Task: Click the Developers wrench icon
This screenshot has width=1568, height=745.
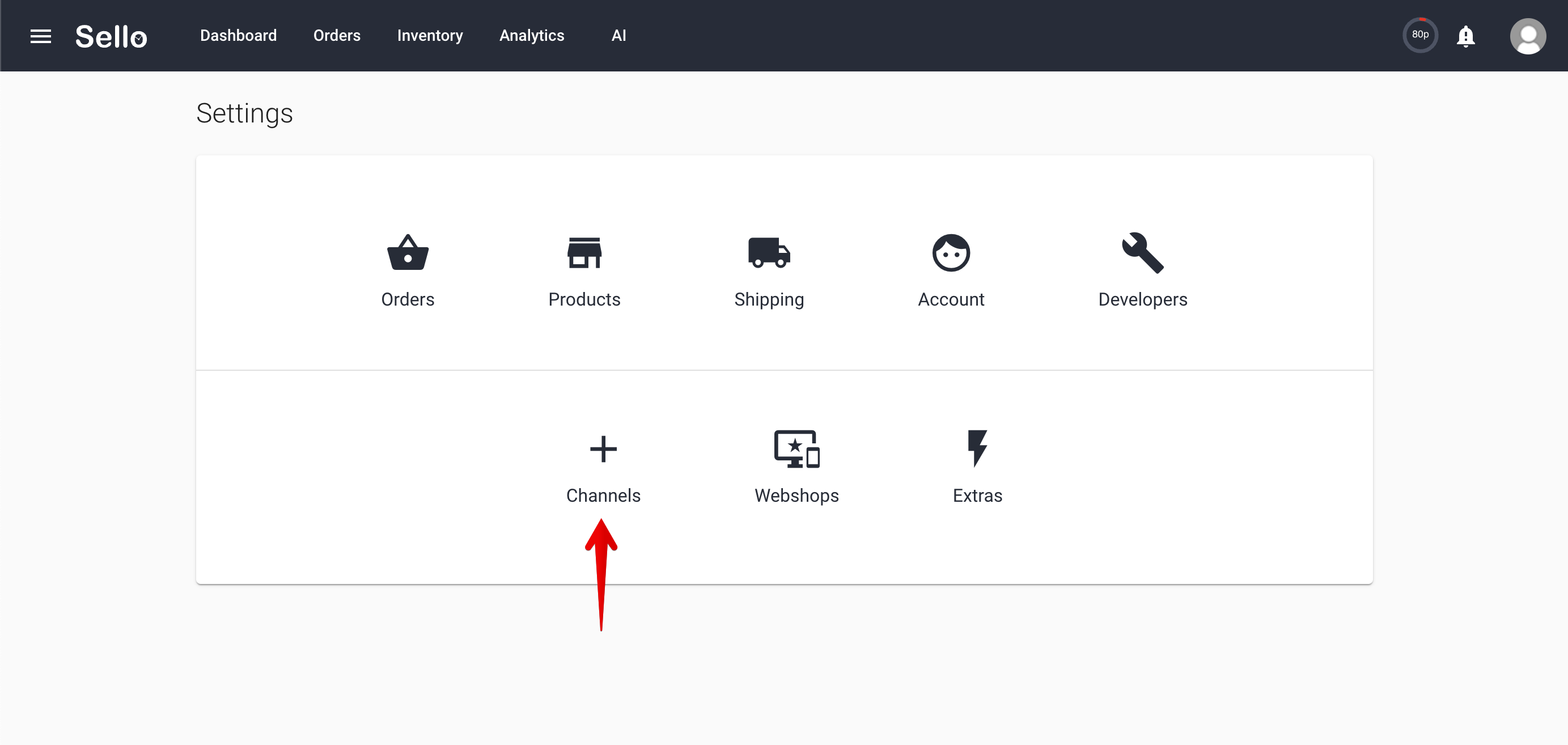Action: (1142, 253)
